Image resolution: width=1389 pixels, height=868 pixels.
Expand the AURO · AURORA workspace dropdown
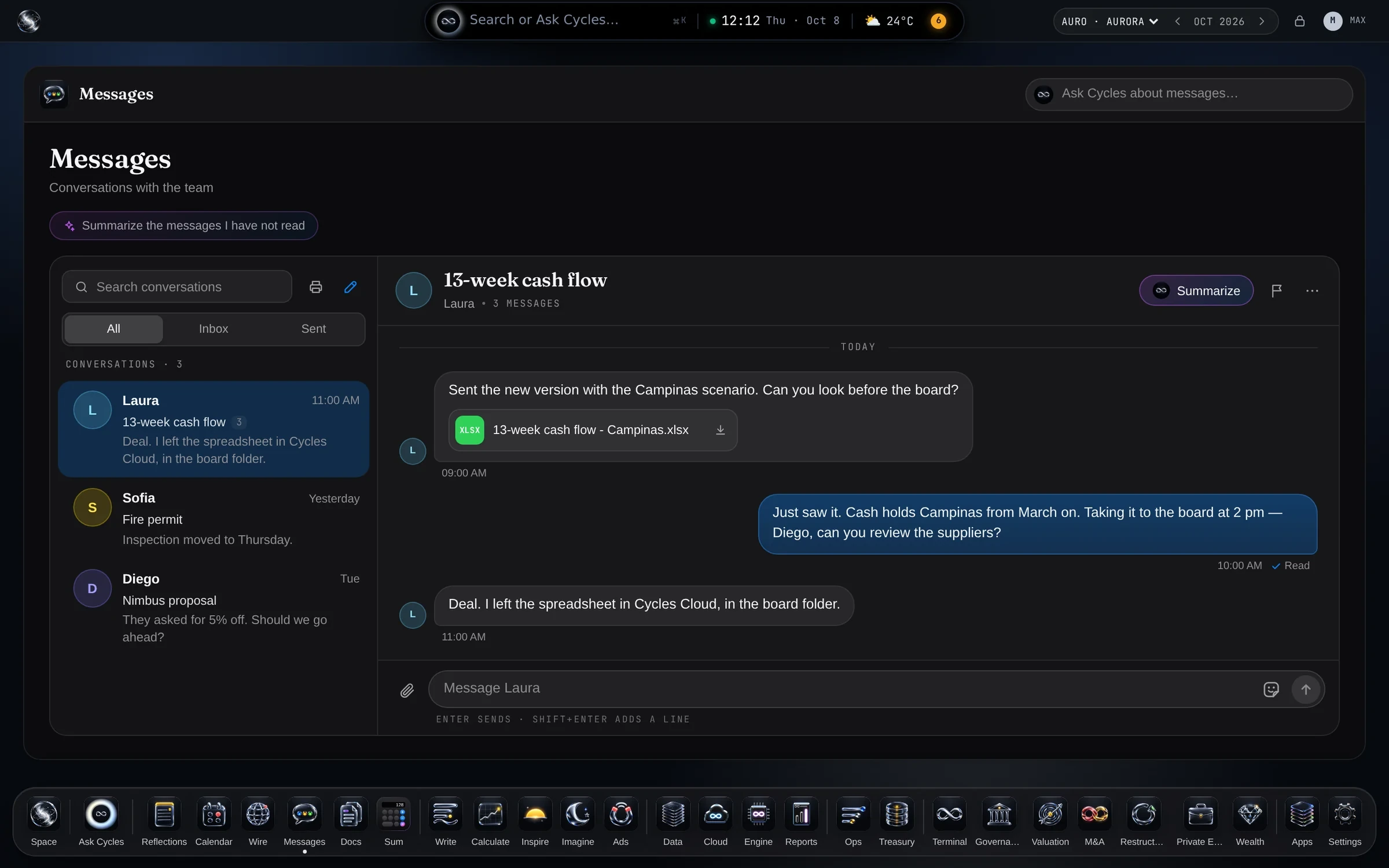pyautogui.click(x=1109, y=21)
